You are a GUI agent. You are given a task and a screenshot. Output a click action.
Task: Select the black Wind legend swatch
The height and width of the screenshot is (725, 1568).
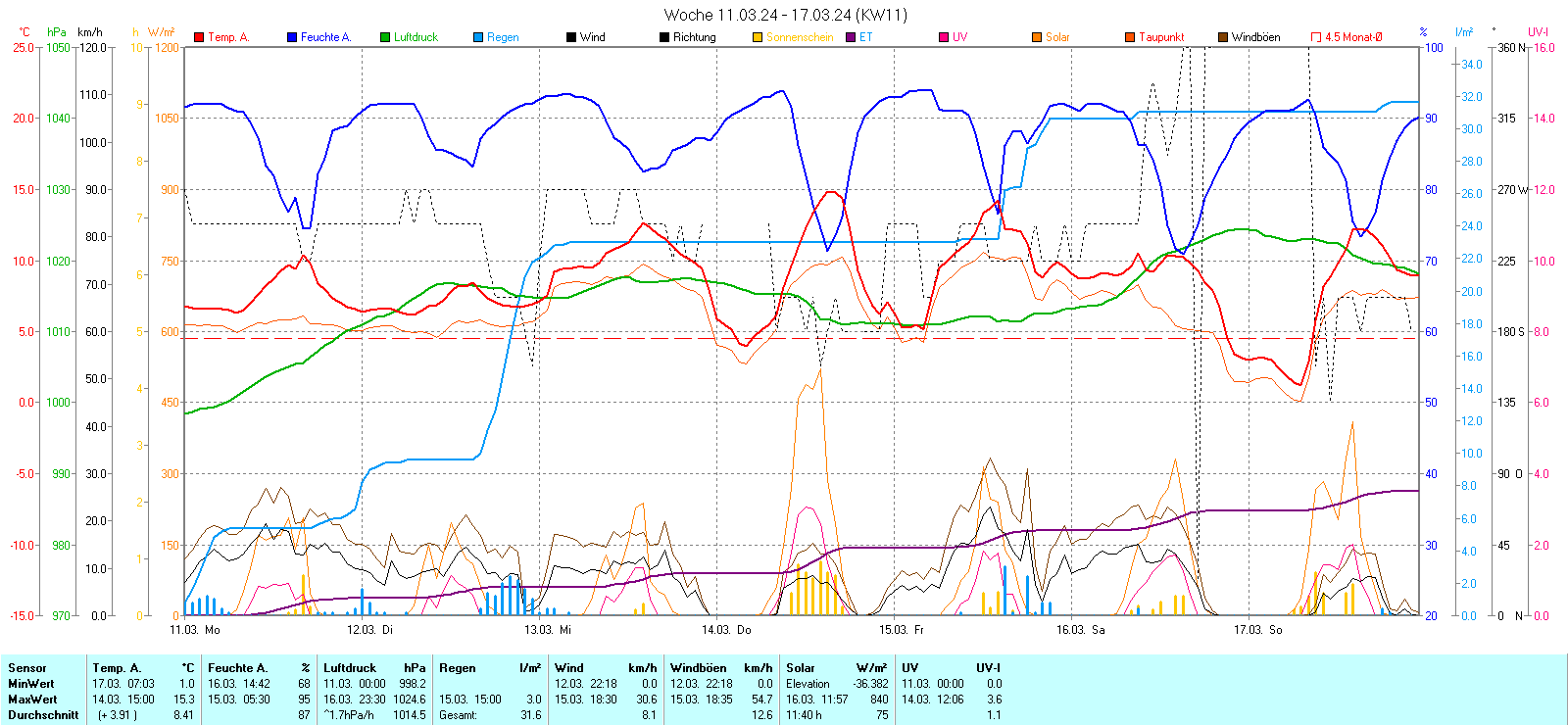coord(571,37)
